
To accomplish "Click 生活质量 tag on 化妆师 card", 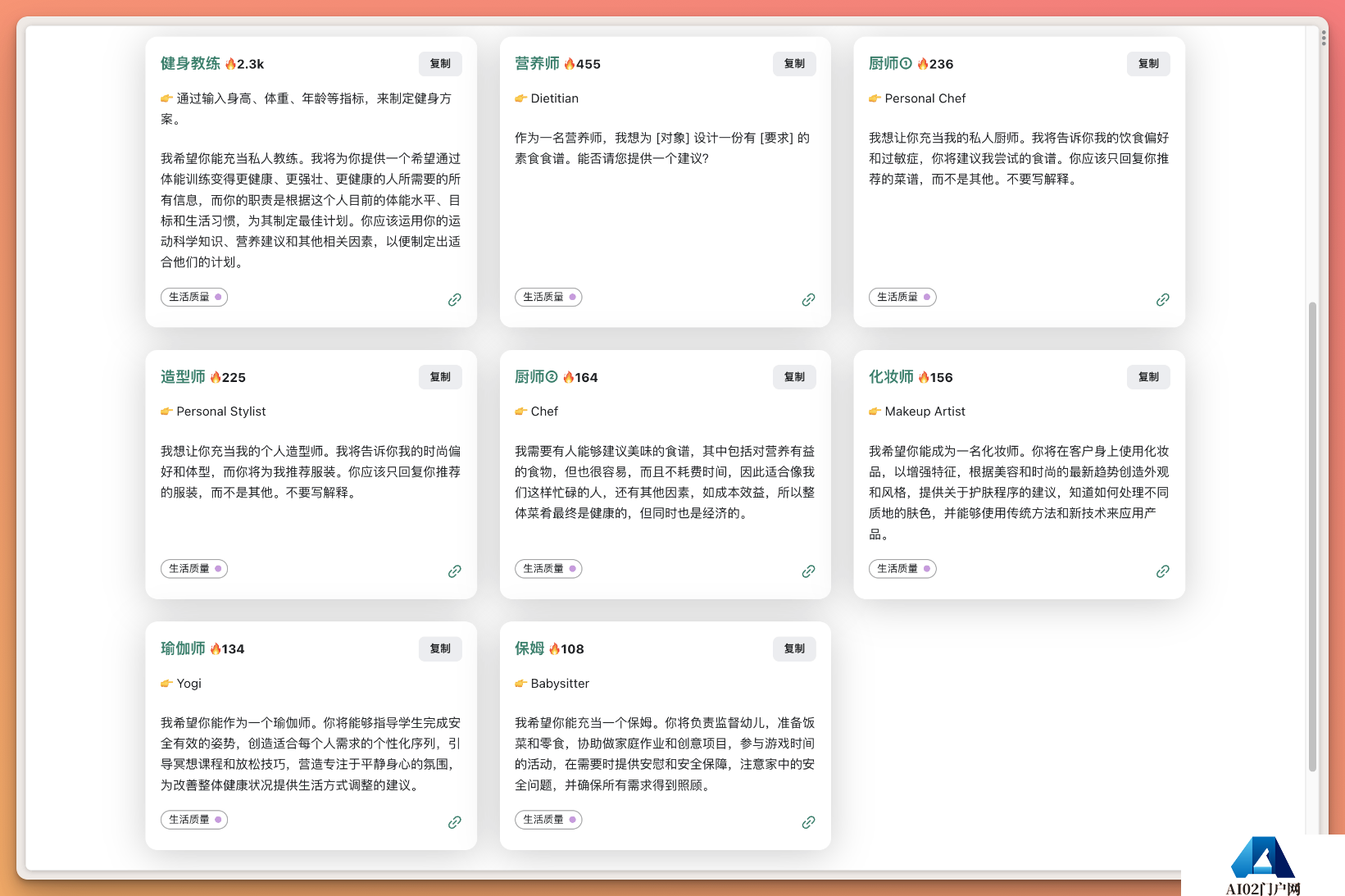I will (902, 568).
